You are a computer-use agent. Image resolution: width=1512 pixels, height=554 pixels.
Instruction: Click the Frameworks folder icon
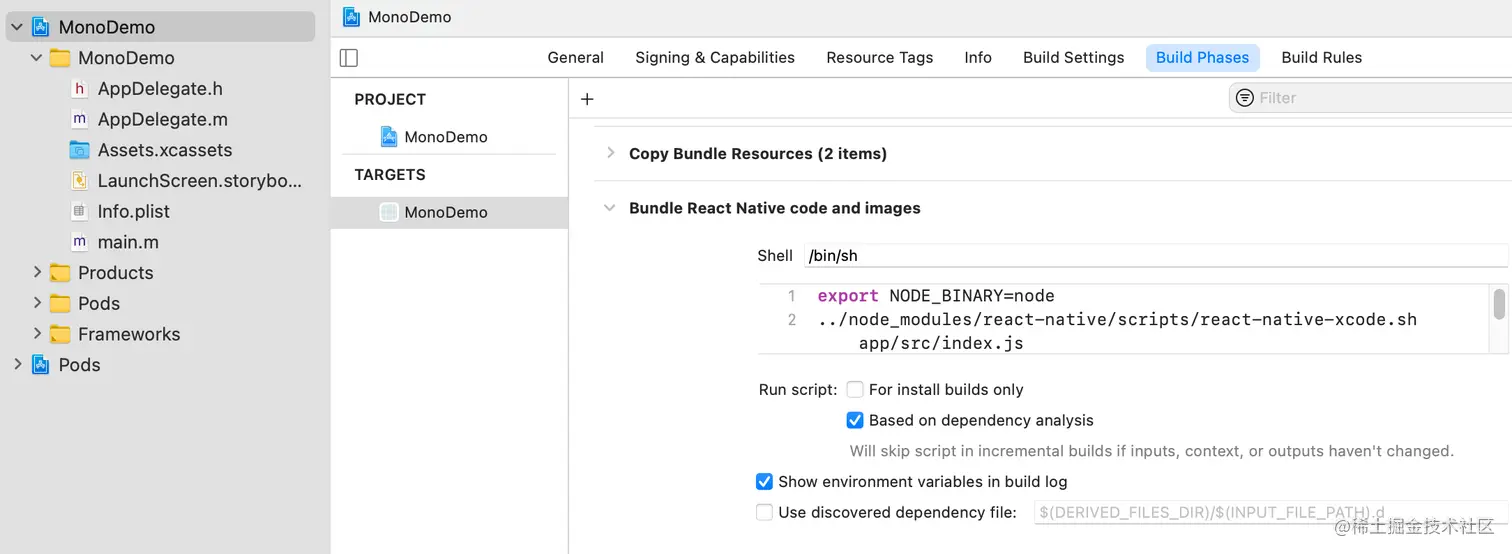(x=60, y=334)
